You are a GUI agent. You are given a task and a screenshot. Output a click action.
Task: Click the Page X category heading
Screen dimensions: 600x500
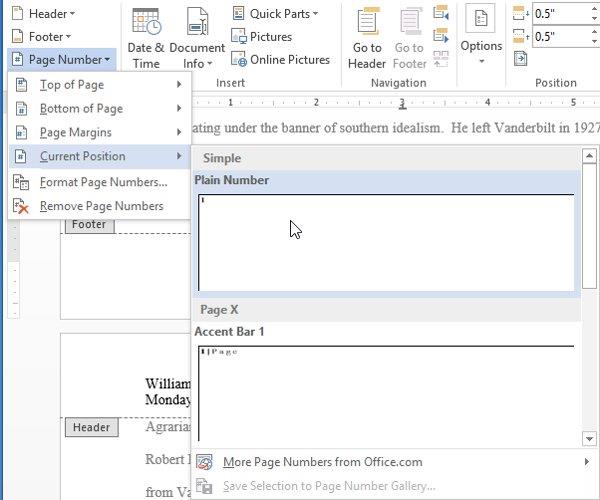[219, 309]
